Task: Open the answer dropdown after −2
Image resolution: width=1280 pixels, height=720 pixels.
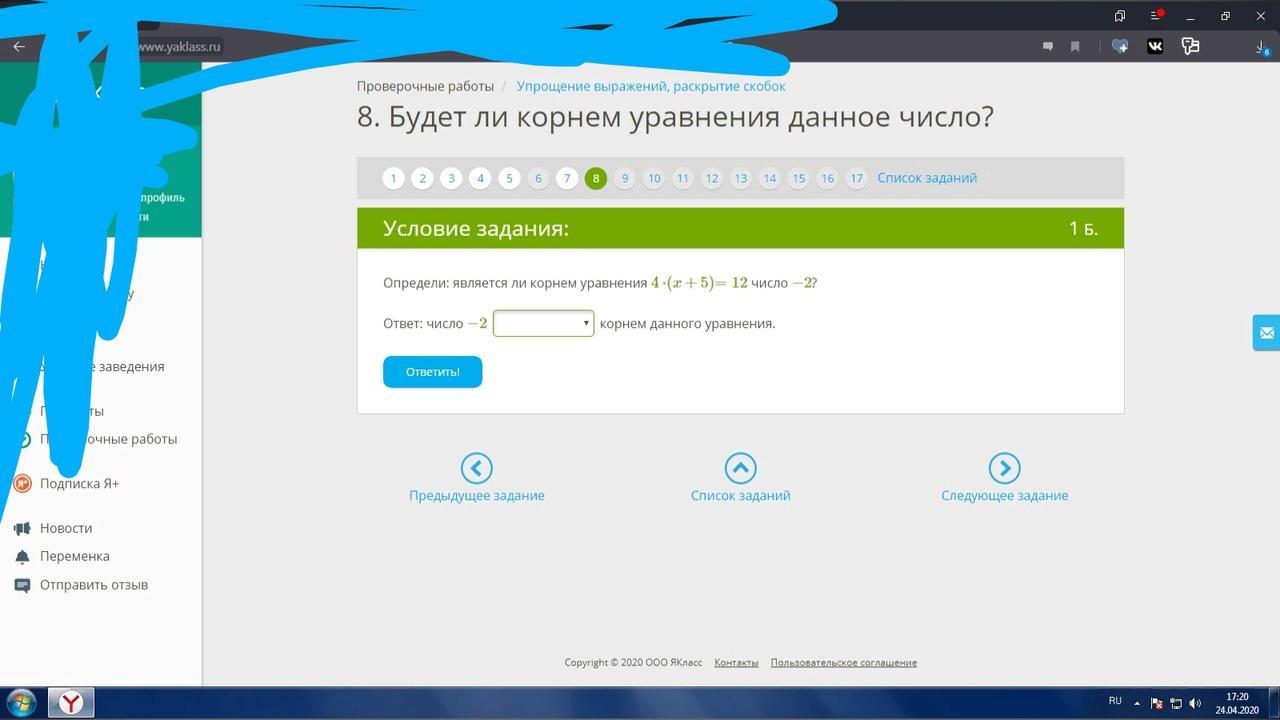Action: click(x=543, y=323)
